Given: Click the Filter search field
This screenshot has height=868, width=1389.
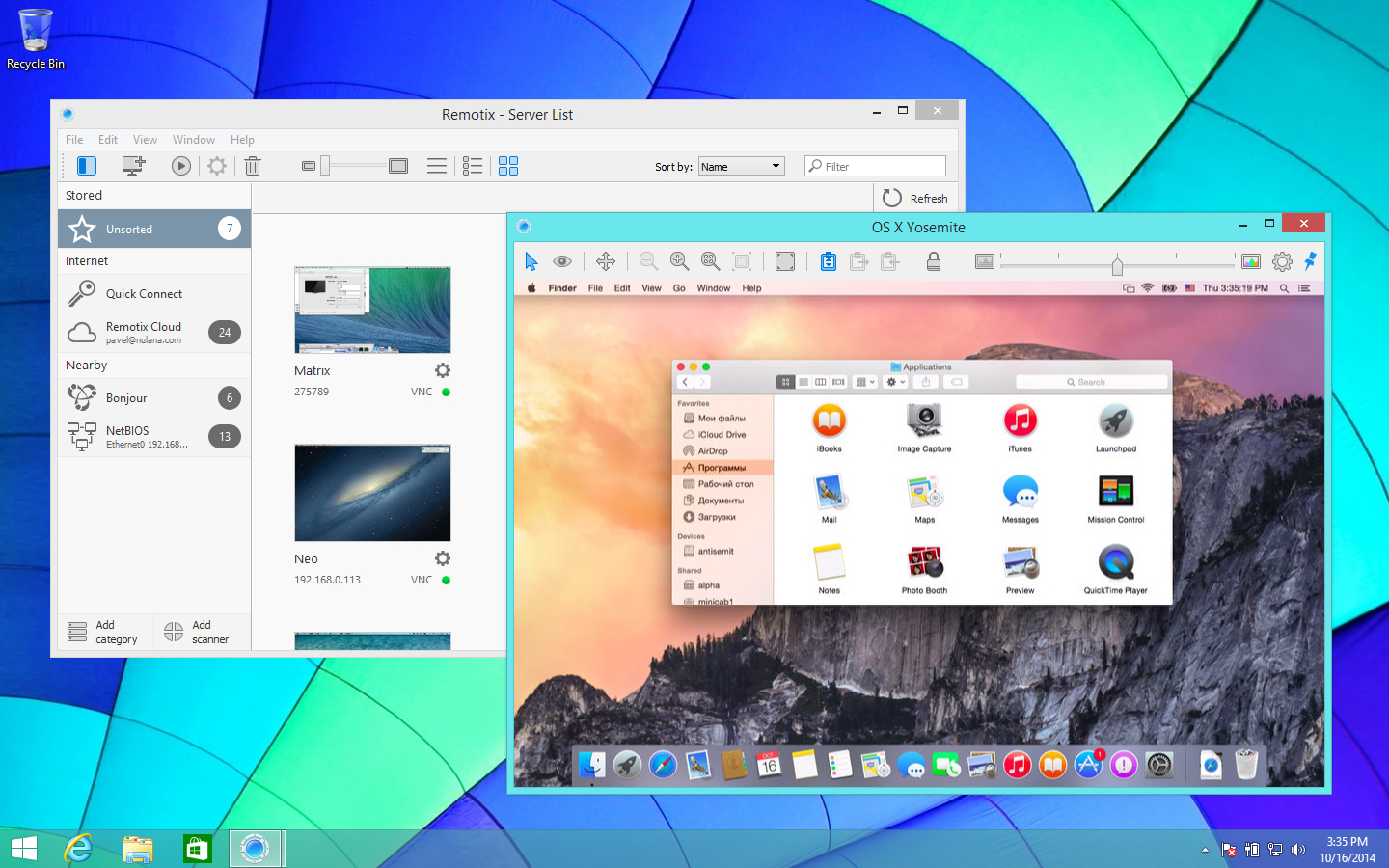Looking at the screenshot, I should click(x=875, y=166).
